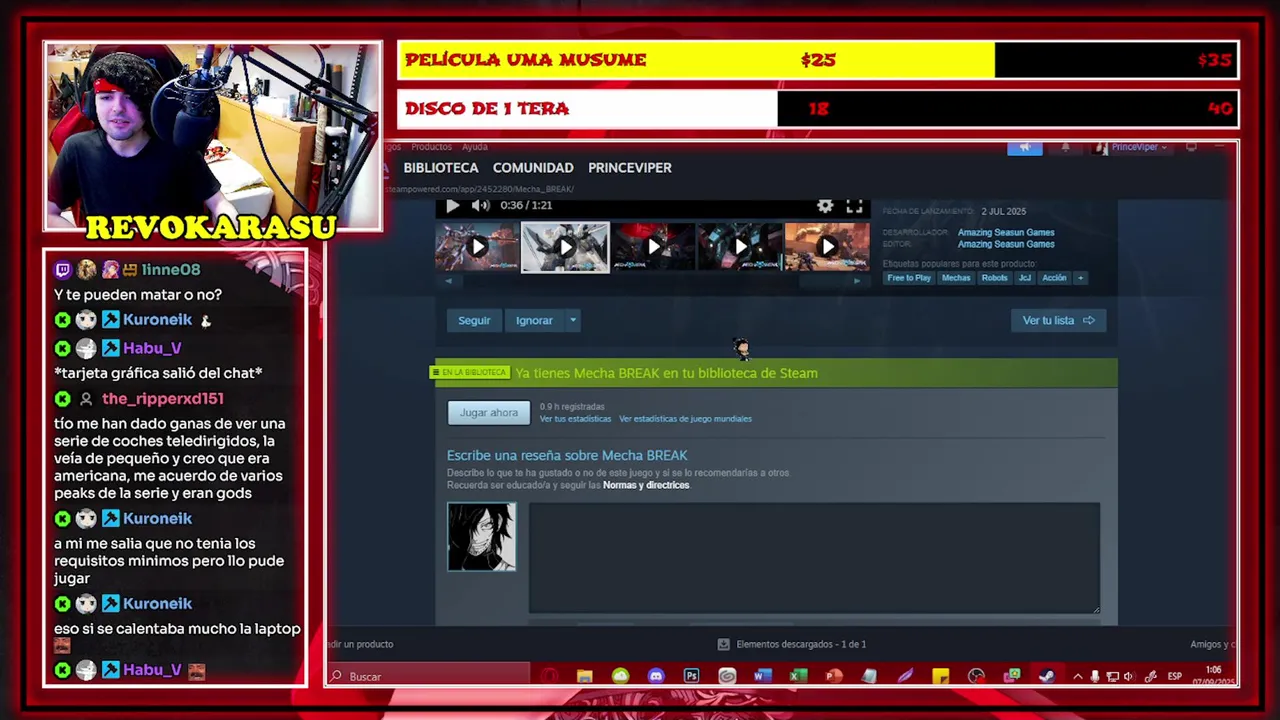Viewport: 1280px width, 720px height.
Task: Mute the trailer volume speaker icon
Action: point(480,205)
